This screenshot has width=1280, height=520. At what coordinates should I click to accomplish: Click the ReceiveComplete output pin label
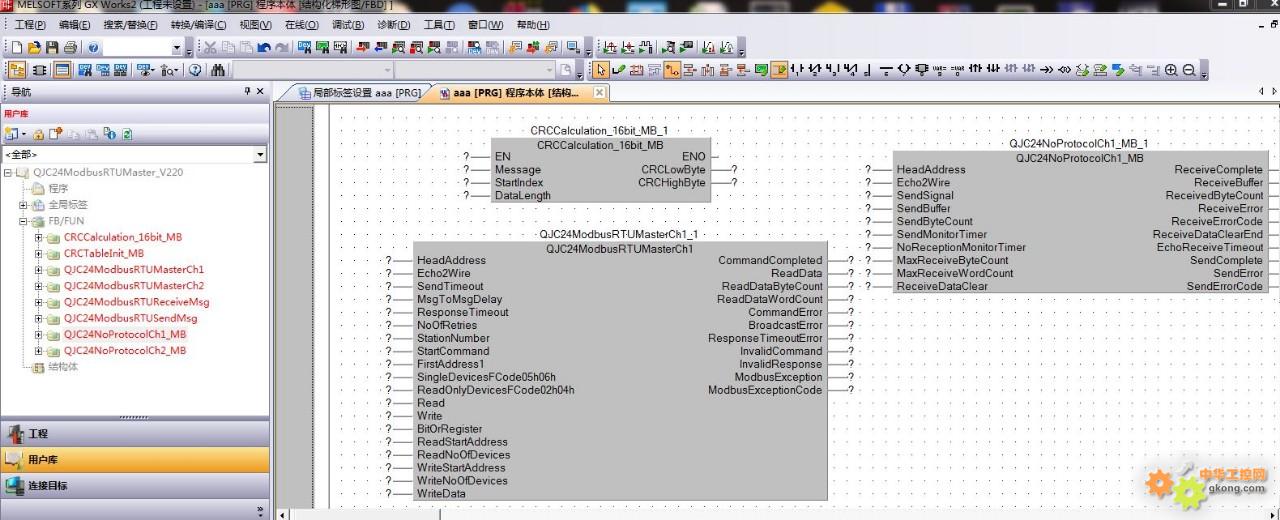pos(1219,170)
